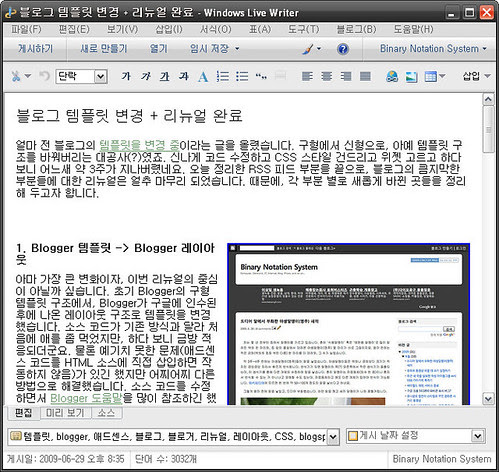Viewport: 499px width, 472px height.
Task: Insert hyperlink globe icon
Action: coord(392,77)
